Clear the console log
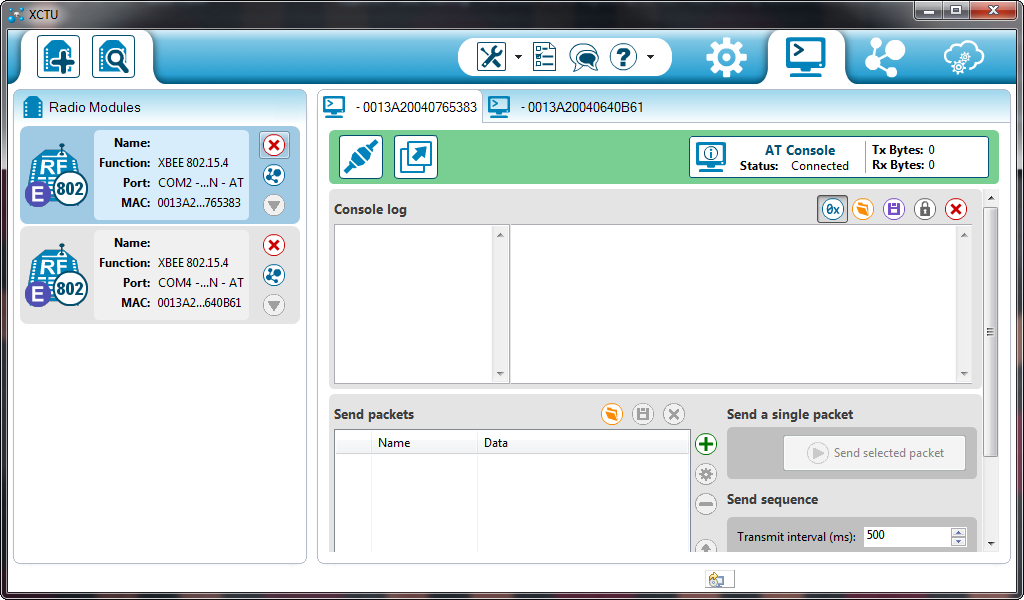The image size is (1024, 600). pyautogui.click(x=956, y=210)
